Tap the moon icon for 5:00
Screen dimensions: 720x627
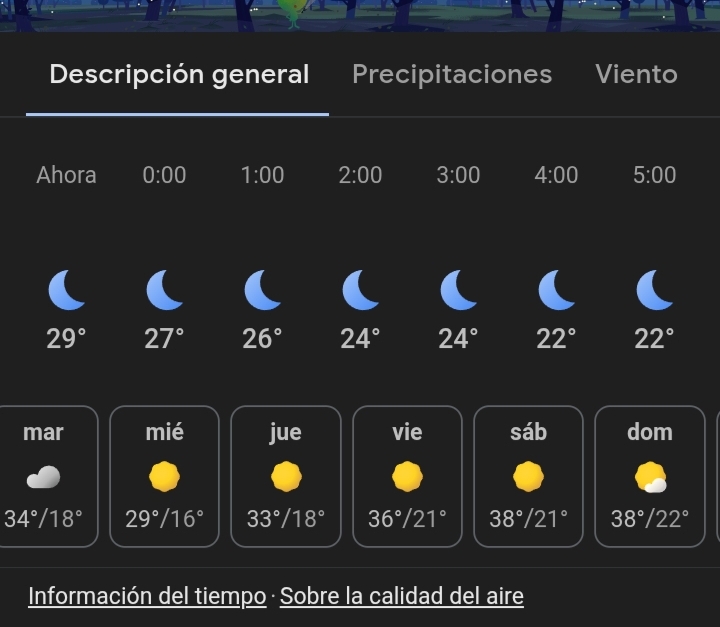(x=654, y=290)
